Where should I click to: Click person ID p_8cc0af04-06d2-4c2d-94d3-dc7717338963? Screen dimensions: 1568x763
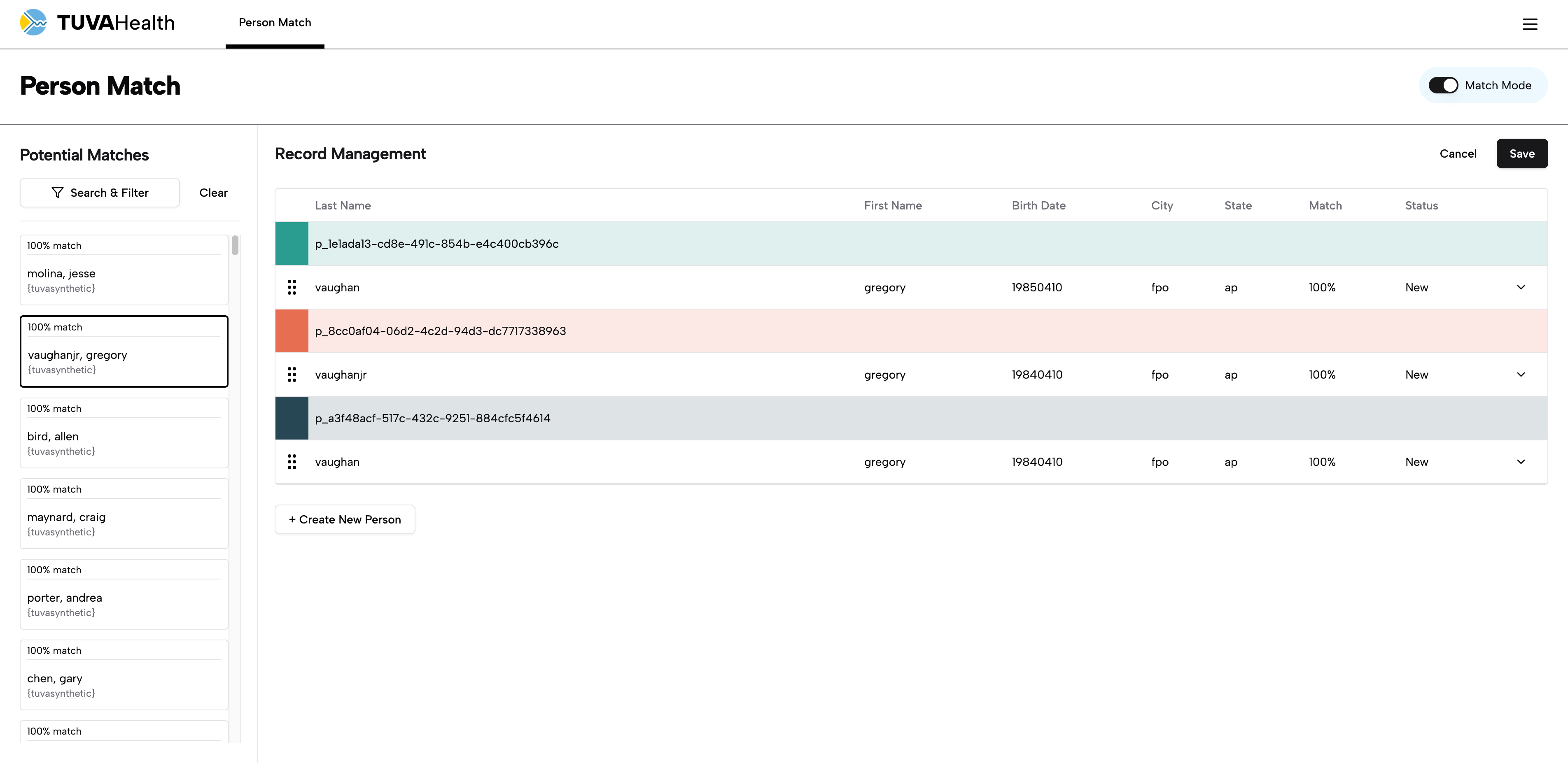click(440, 331)
